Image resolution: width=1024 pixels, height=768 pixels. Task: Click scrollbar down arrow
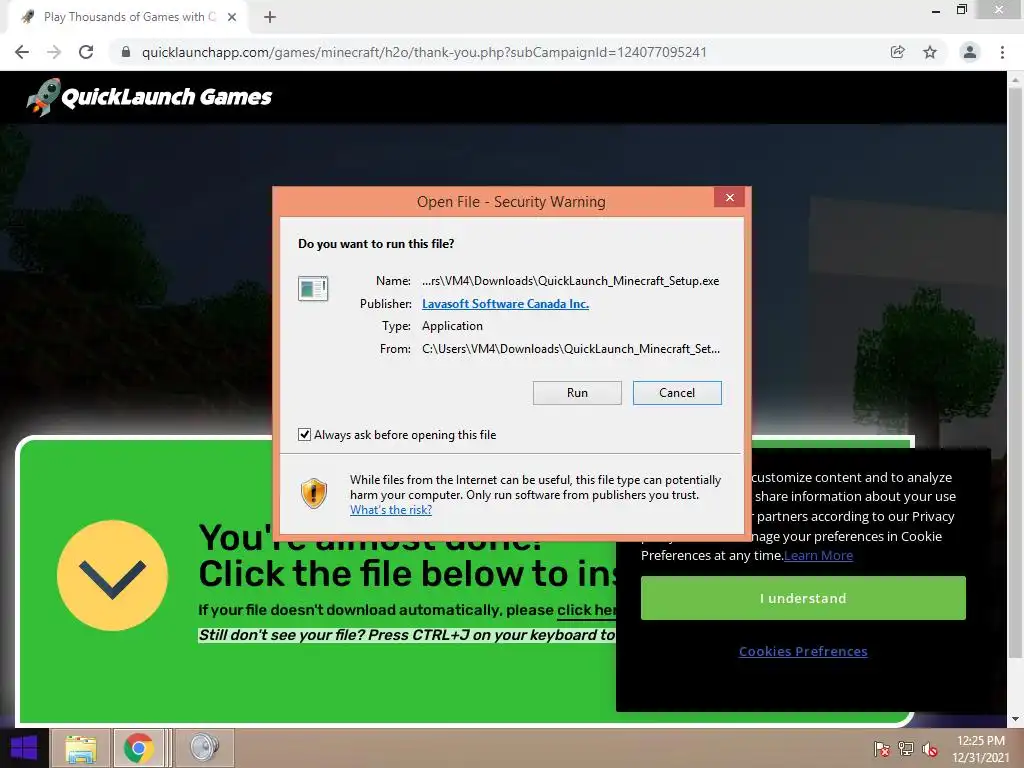pyautogui.click(x=1015, y=719)
